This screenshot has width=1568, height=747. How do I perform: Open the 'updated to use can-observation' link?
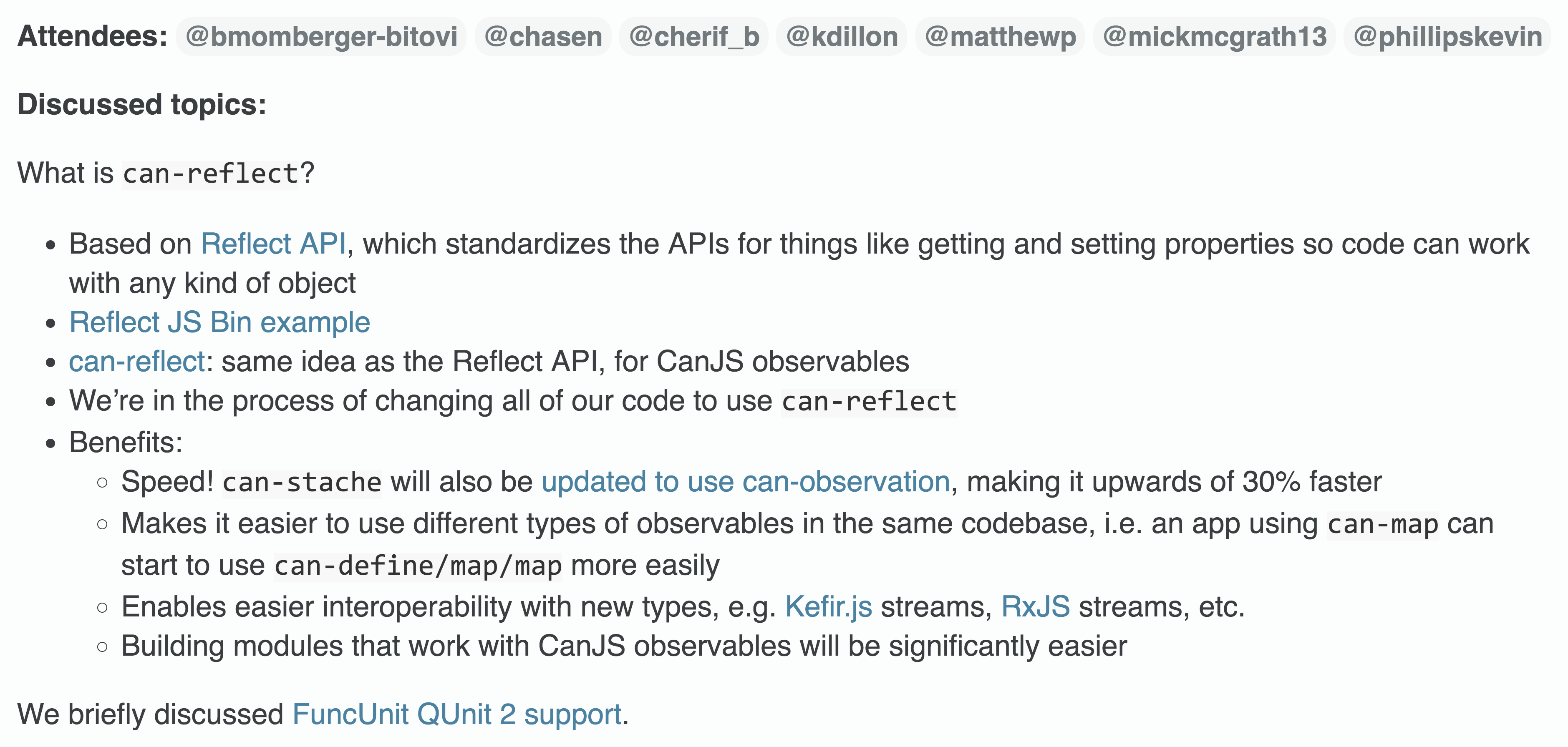746,482
